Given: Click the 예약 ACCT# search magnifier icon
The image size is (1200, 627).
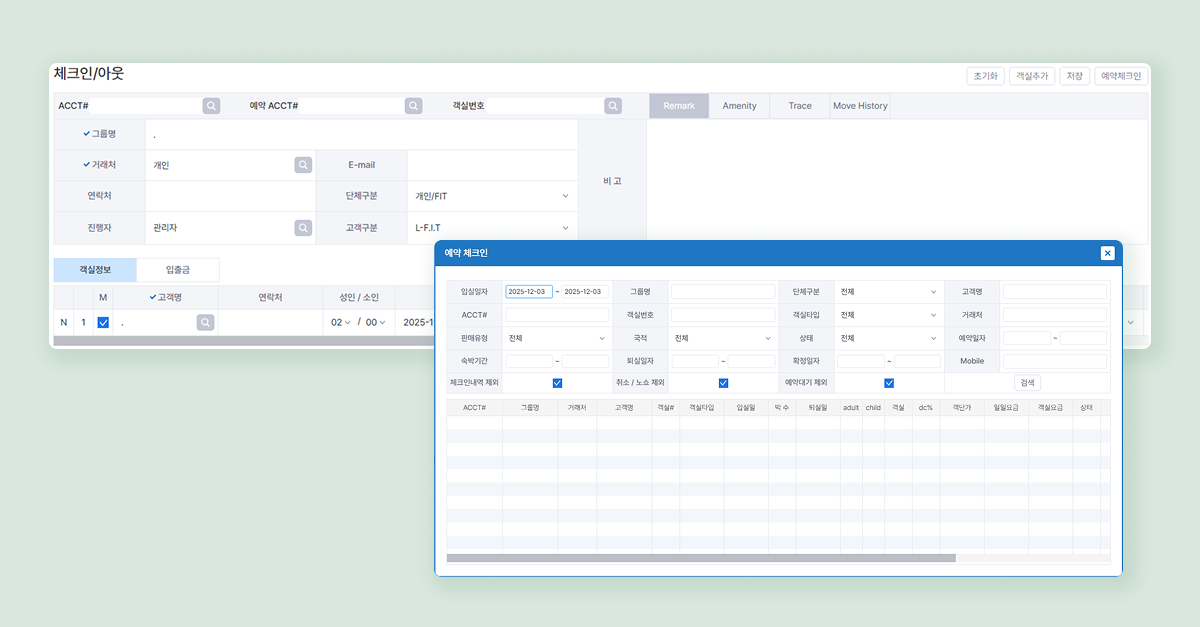Looking at the screenshot, I should click(x=413, y=105).
